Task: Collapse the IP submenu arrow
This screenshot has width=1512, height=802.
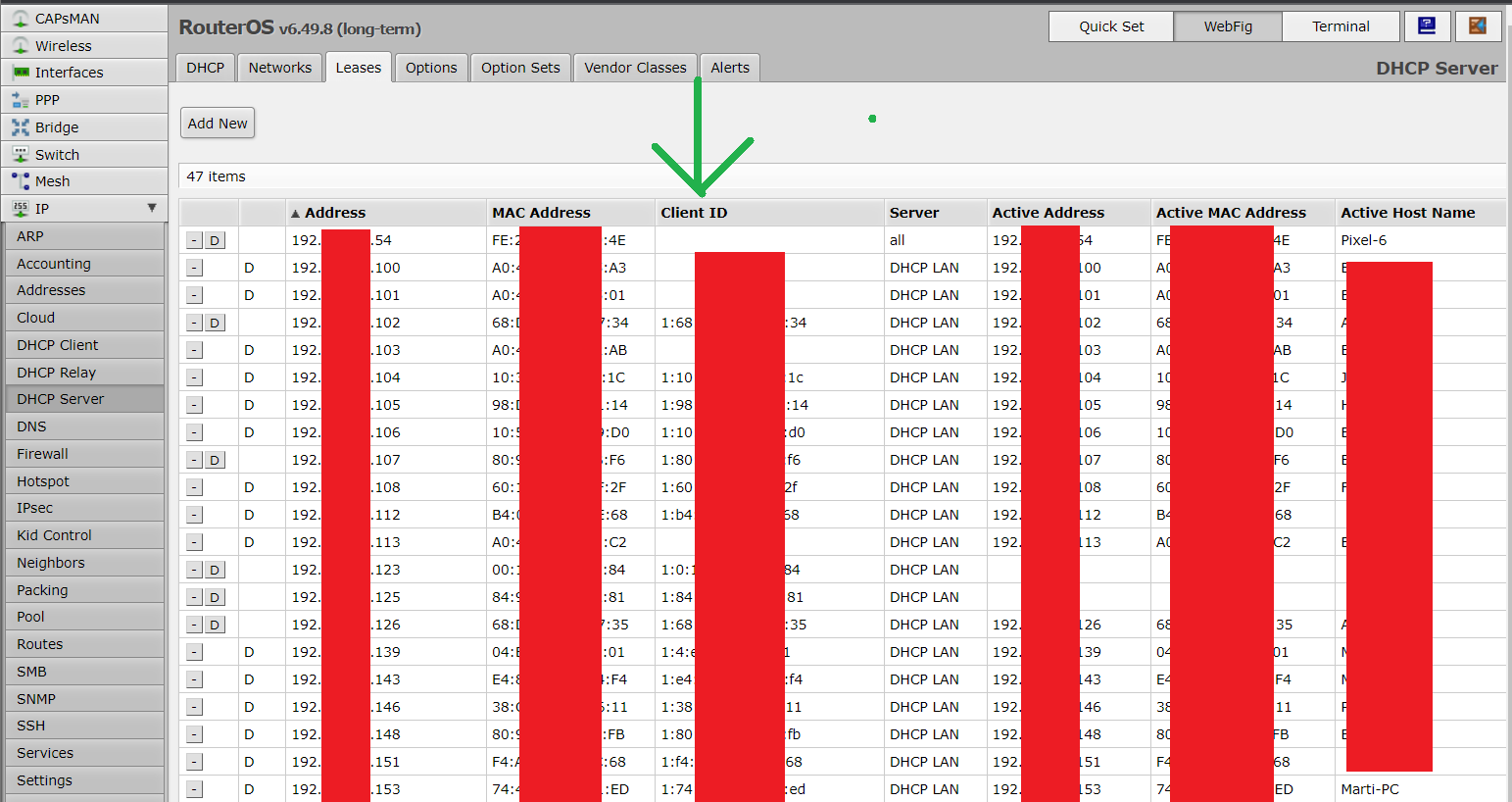Action: 152,208
